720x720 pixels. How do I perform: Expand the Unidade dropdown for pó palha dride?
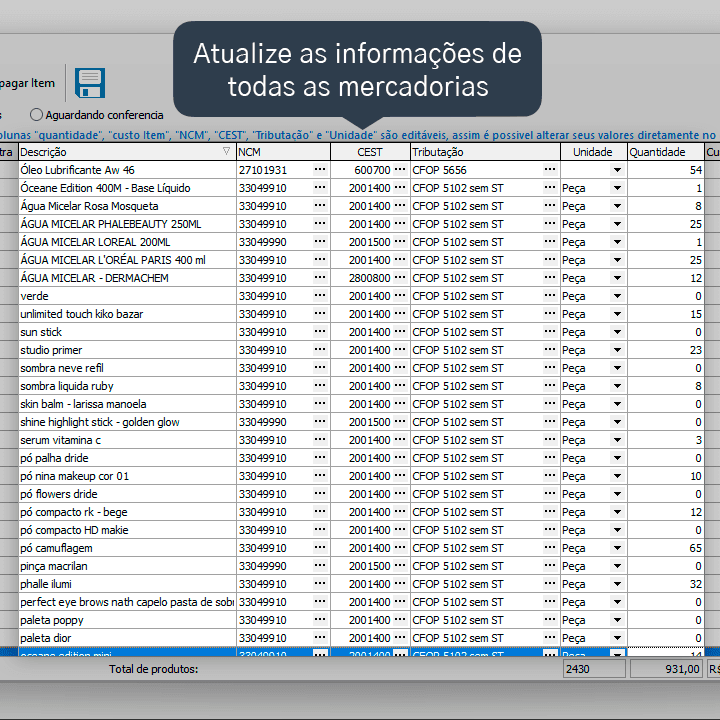click(x=618, y=458)
